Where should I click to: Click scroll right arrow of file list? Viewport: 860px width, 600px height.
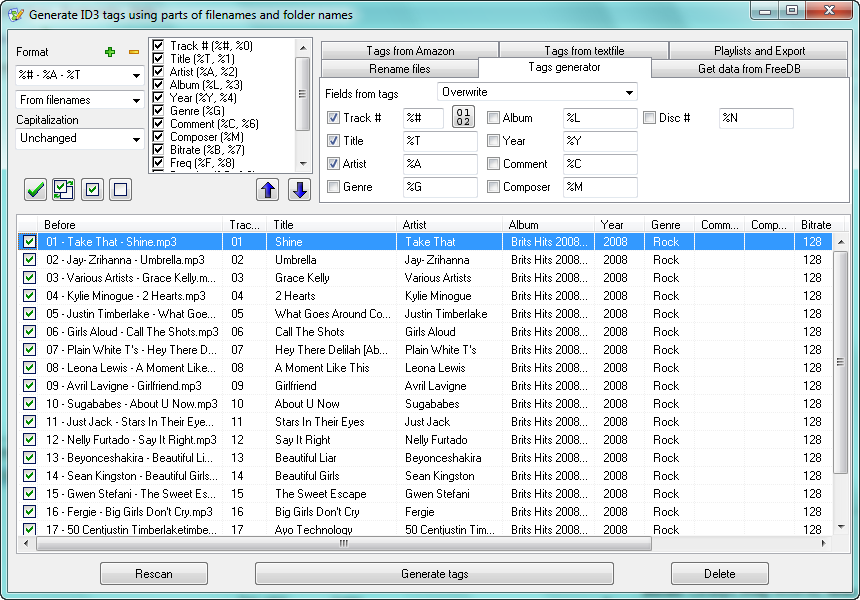(824, 543)
